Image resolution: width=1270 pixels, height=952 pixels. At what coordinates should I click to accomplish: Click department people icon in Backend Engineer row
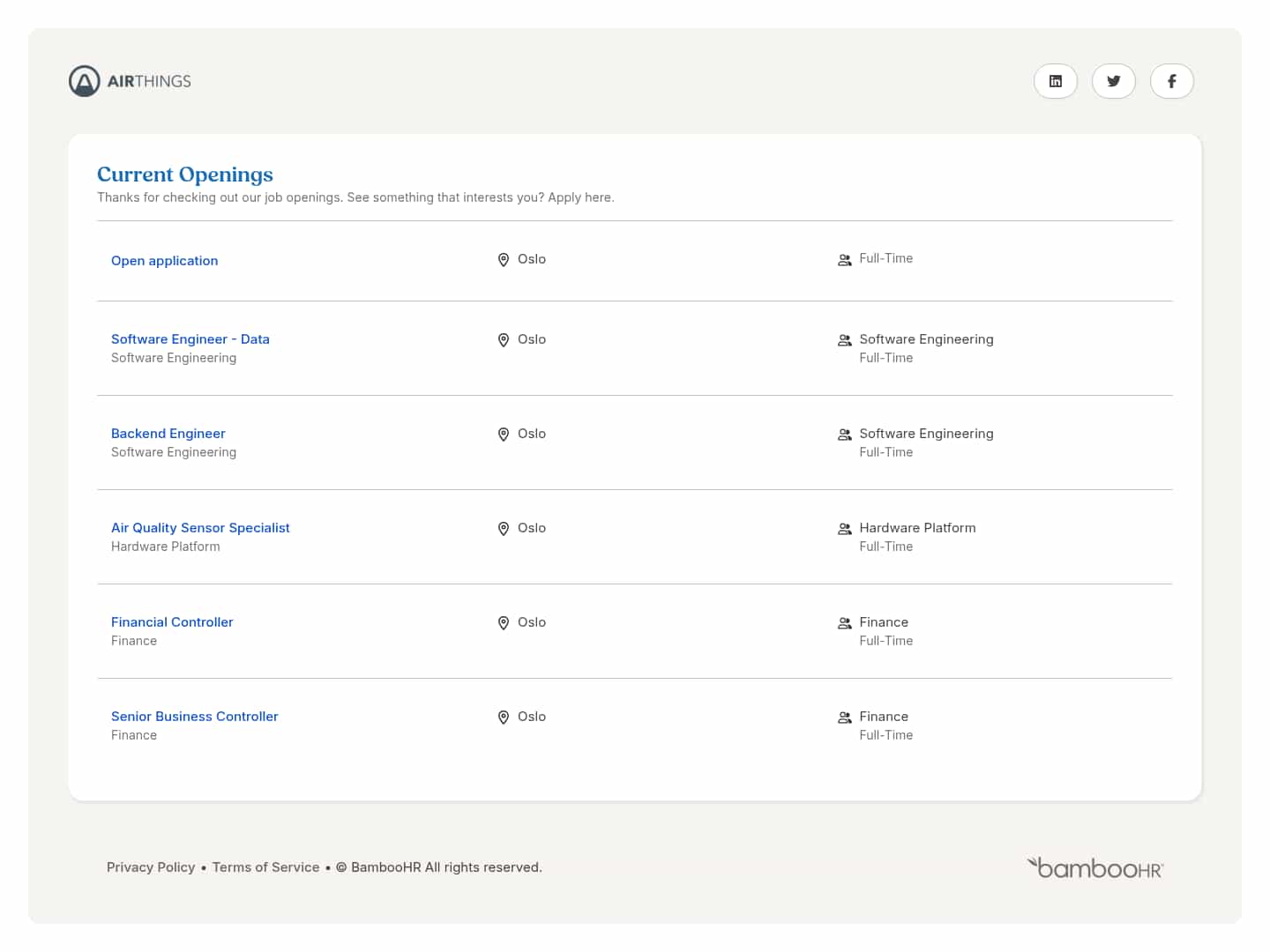(x=844, y=435)
